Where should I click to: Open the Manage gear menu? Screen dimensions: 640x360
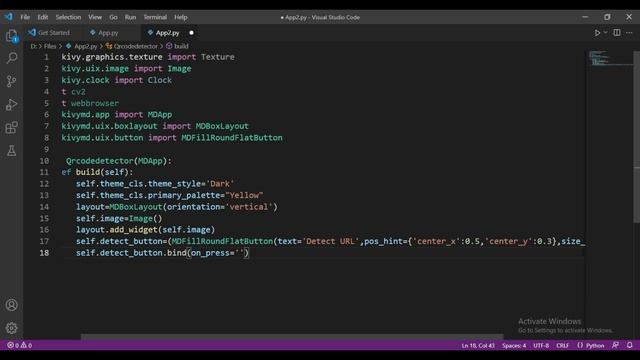click(11, 328)
